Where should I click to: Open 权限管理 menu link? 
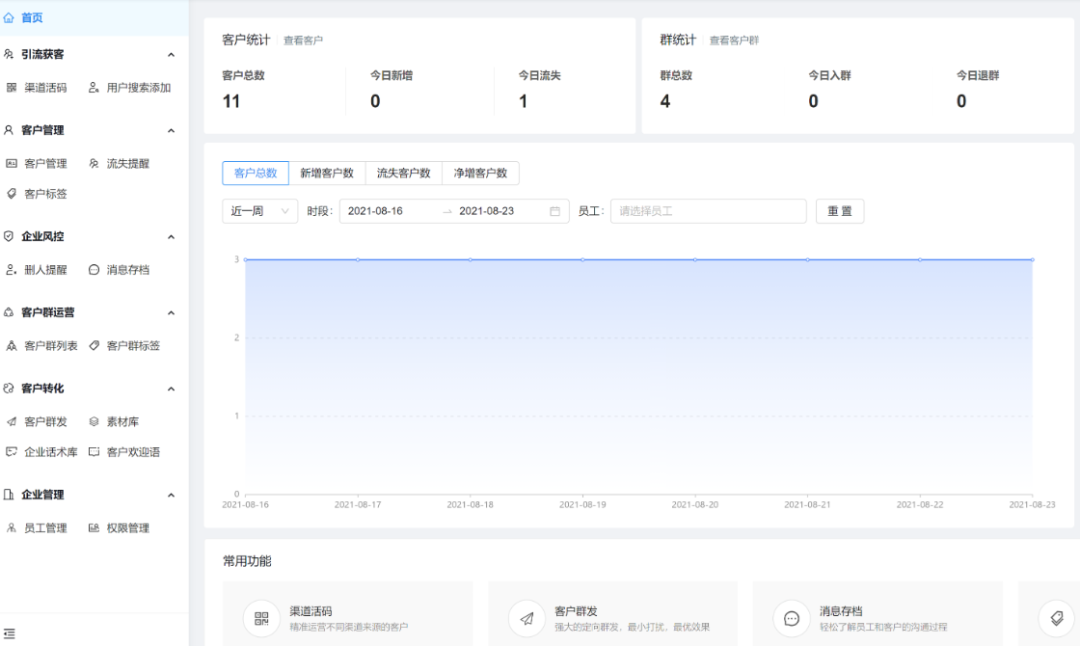coord(127,528)
